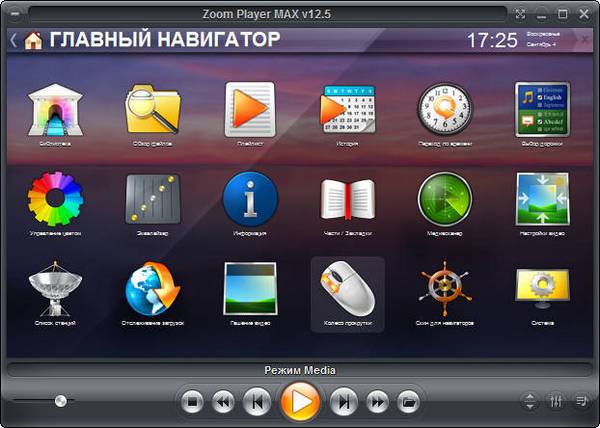
Task: Open the navigator skins ship wheel icon
Action: click(x=445, y=288)
